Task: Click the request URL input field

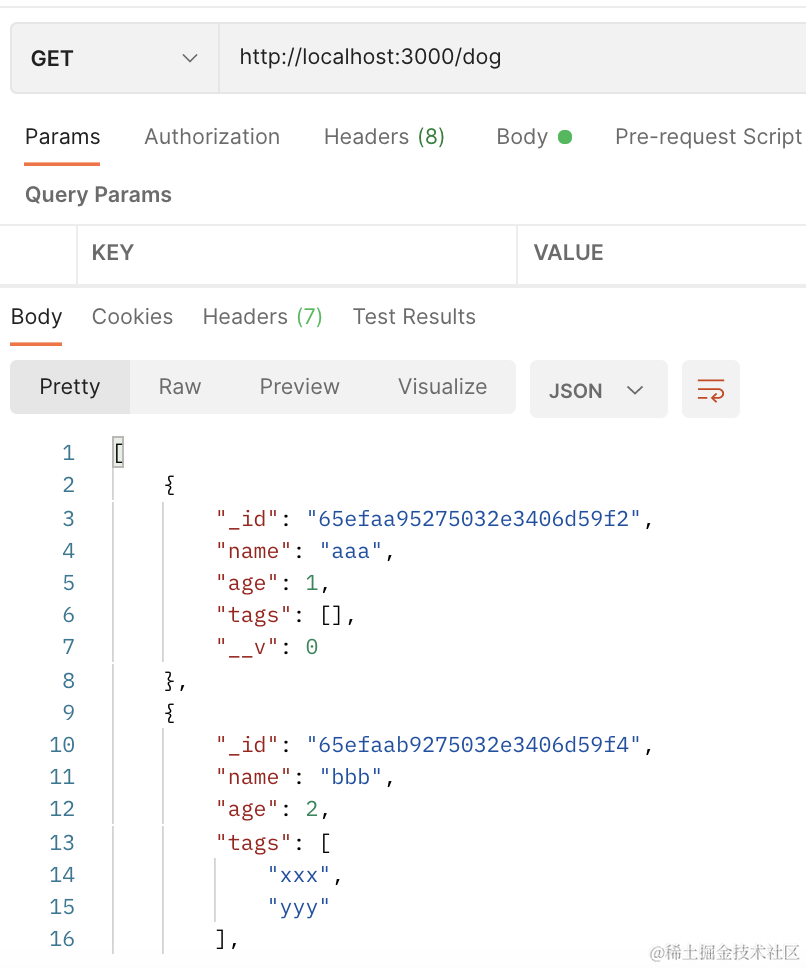Action: coord(510,58)
